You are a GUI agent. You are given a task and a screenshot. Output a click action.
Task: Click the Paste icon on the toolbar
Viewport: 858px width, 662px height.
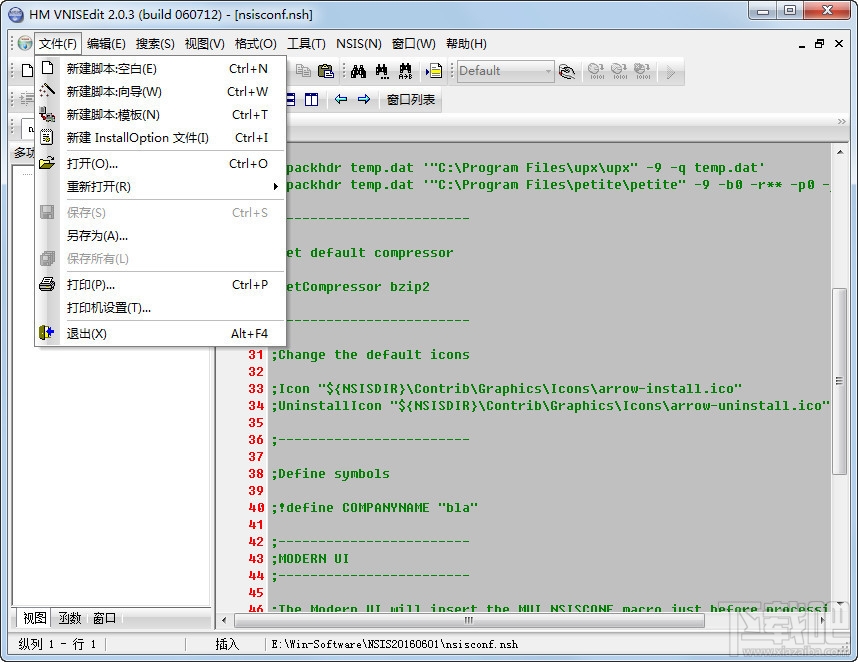(x=326, y=72)
